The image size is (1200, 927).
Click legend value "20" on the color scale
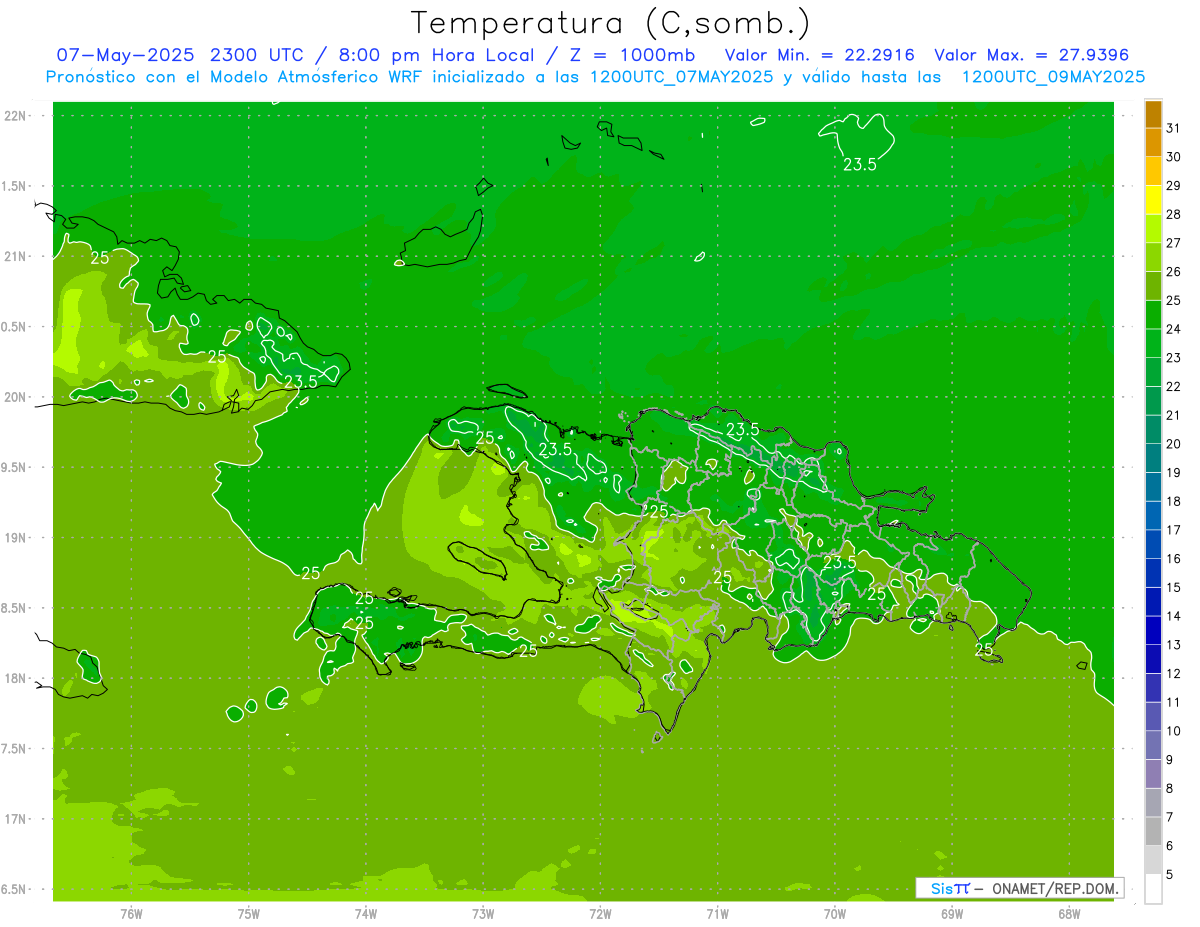[x=1173, y=444]
